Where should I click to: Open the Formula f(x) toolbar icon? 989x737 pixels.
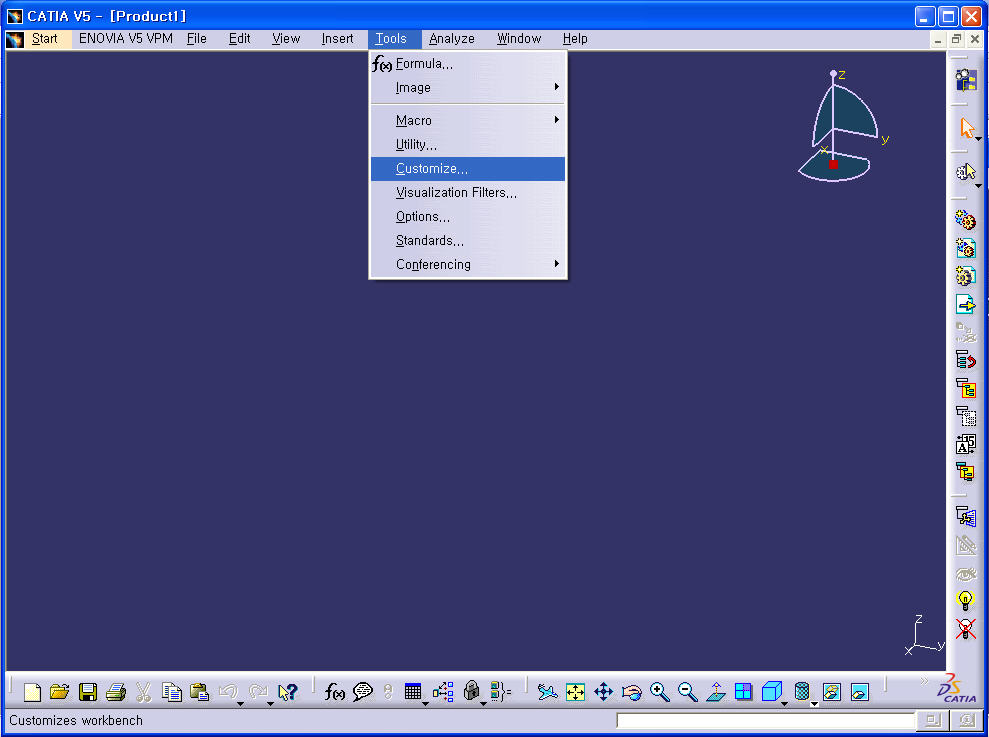pyautogui.click(x=335, y=692)
